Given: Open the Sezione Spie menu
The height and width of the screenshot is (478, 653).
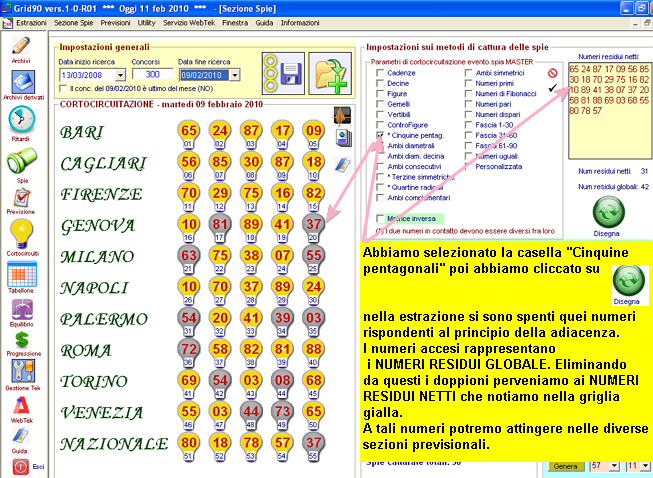Looking at the screenshot, I should [73, 23].
